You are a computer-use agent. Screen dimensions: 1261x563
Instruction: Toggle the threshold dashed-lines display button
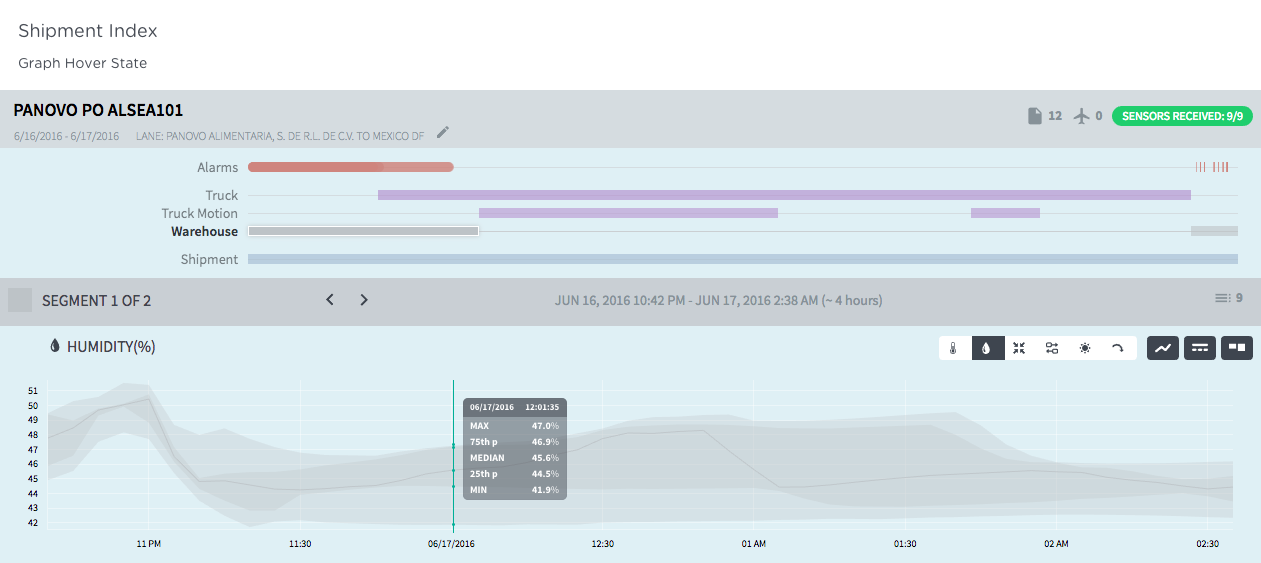coord(1200,348)
